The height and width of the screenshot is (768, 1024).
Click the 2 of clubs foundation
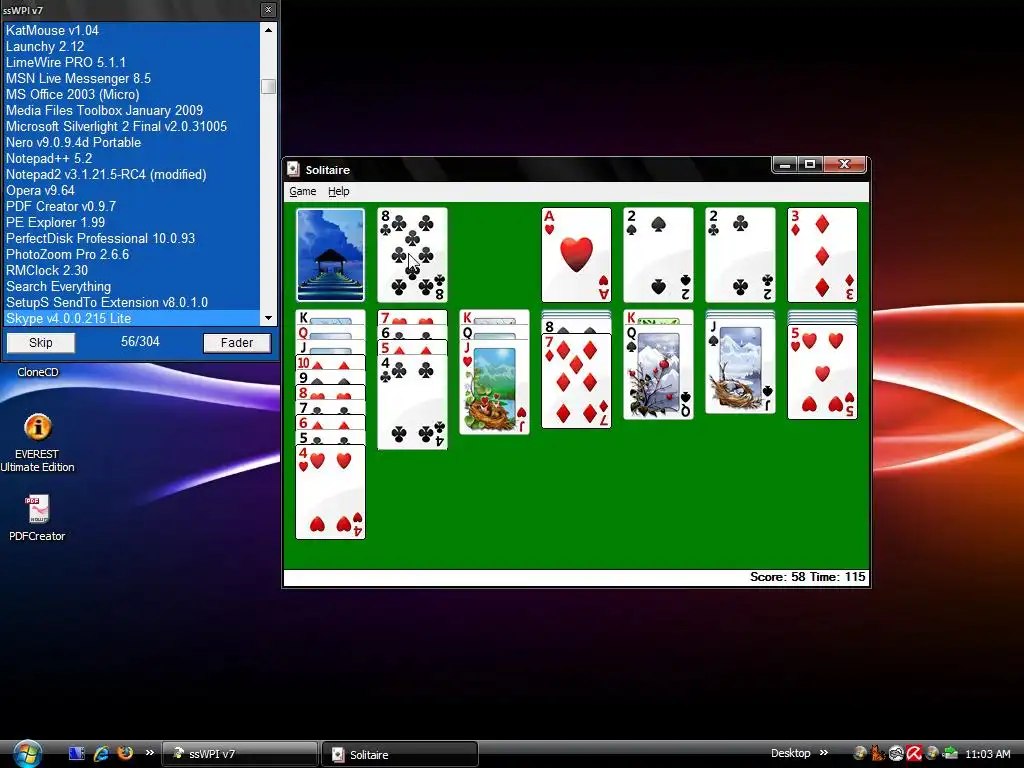[740, 255]
